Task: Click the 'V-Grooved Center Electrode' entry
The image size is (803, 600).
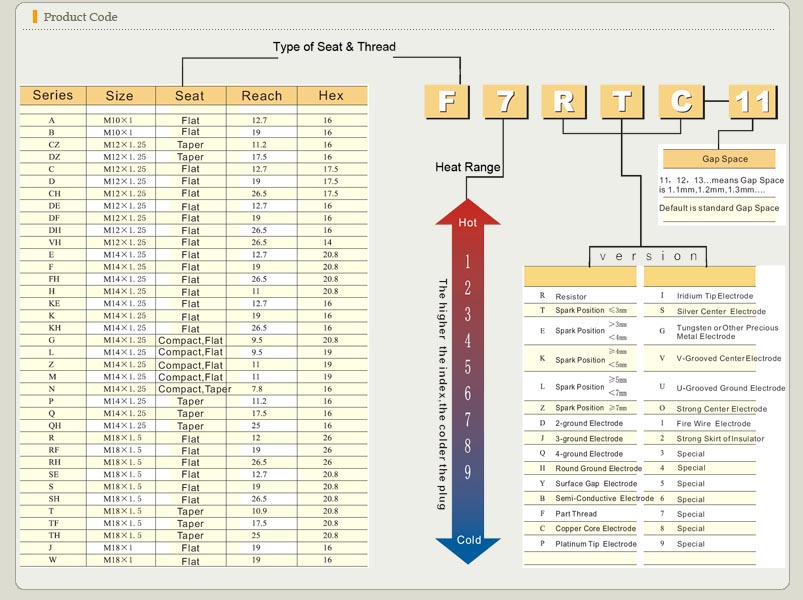Action: (x=729, y=358)
